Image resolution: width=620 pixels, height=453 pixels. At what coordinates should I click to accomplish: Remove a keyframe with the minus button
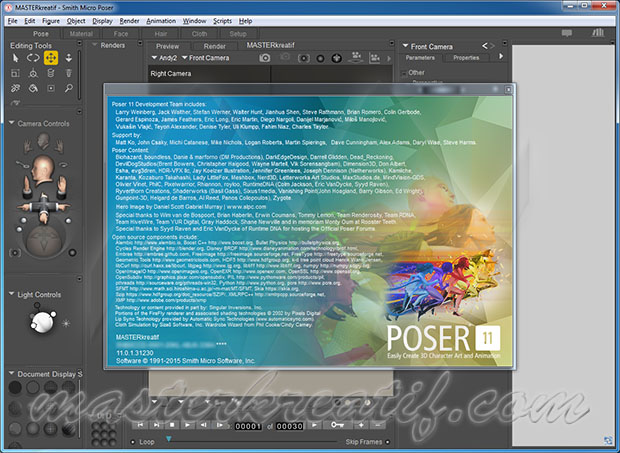point(378,425)
